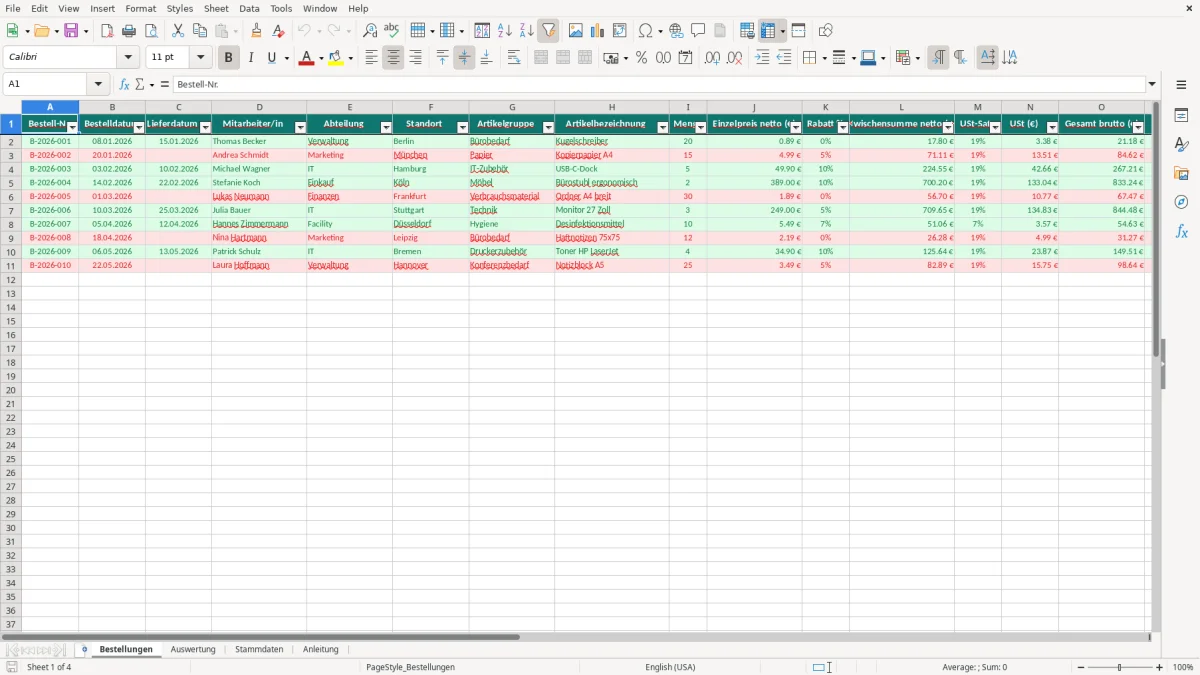Cut the selection with scissors icon
The image size is (1200, 675).
click(178, 31)
